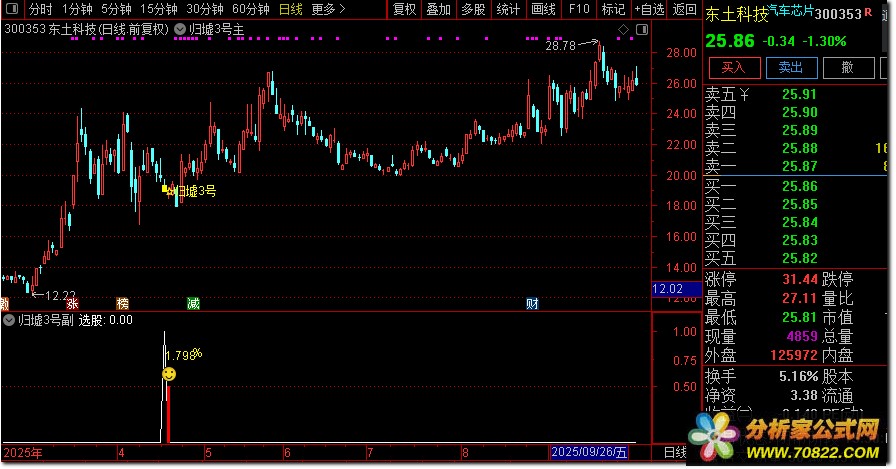The image size is (896, 469).
Task: Click the 现量 value 4859
Action: coord(802,336)
